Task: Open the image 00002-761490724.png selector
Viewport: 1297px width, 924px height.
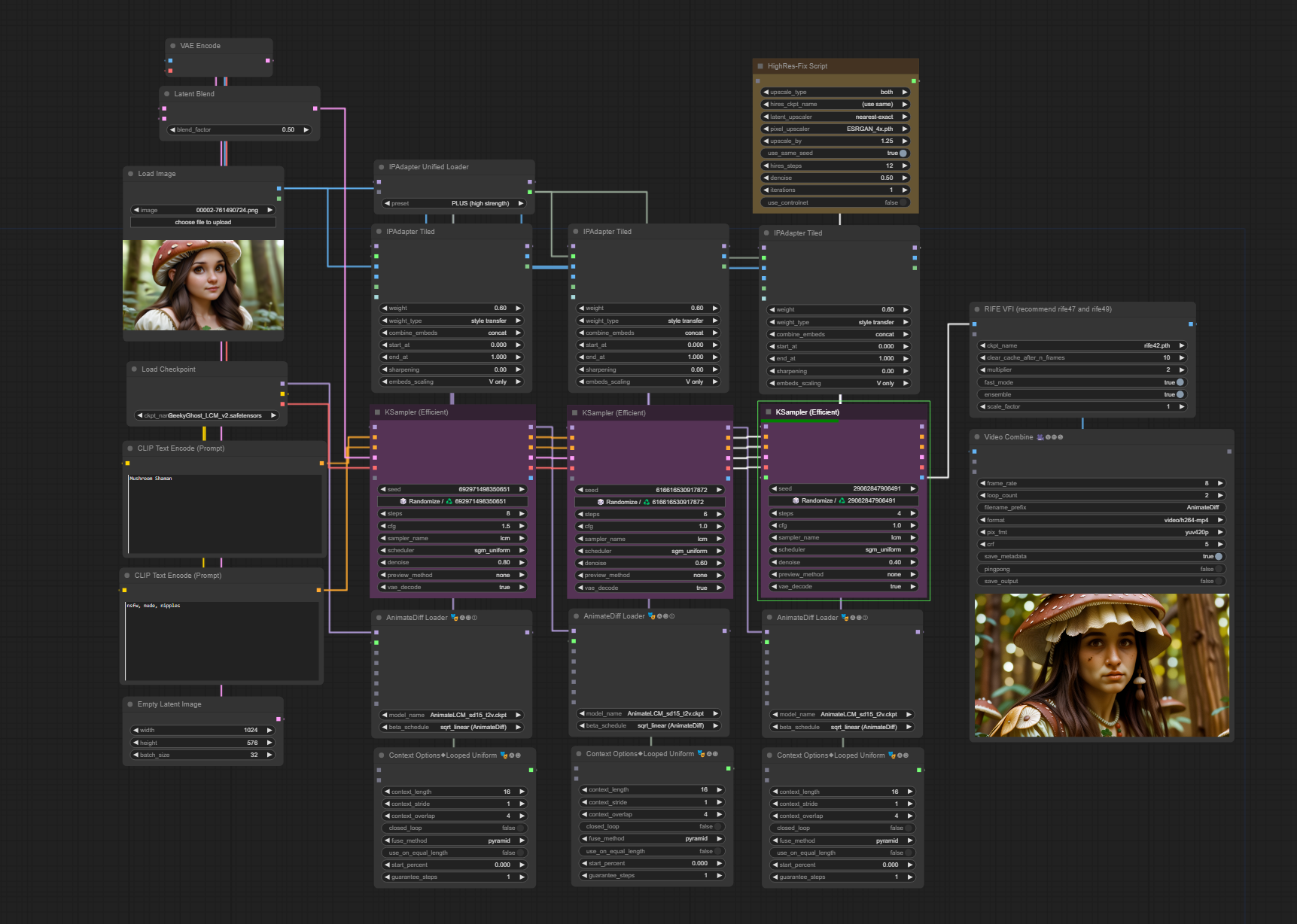Action: pyautogui.click(x=203, y=210)
